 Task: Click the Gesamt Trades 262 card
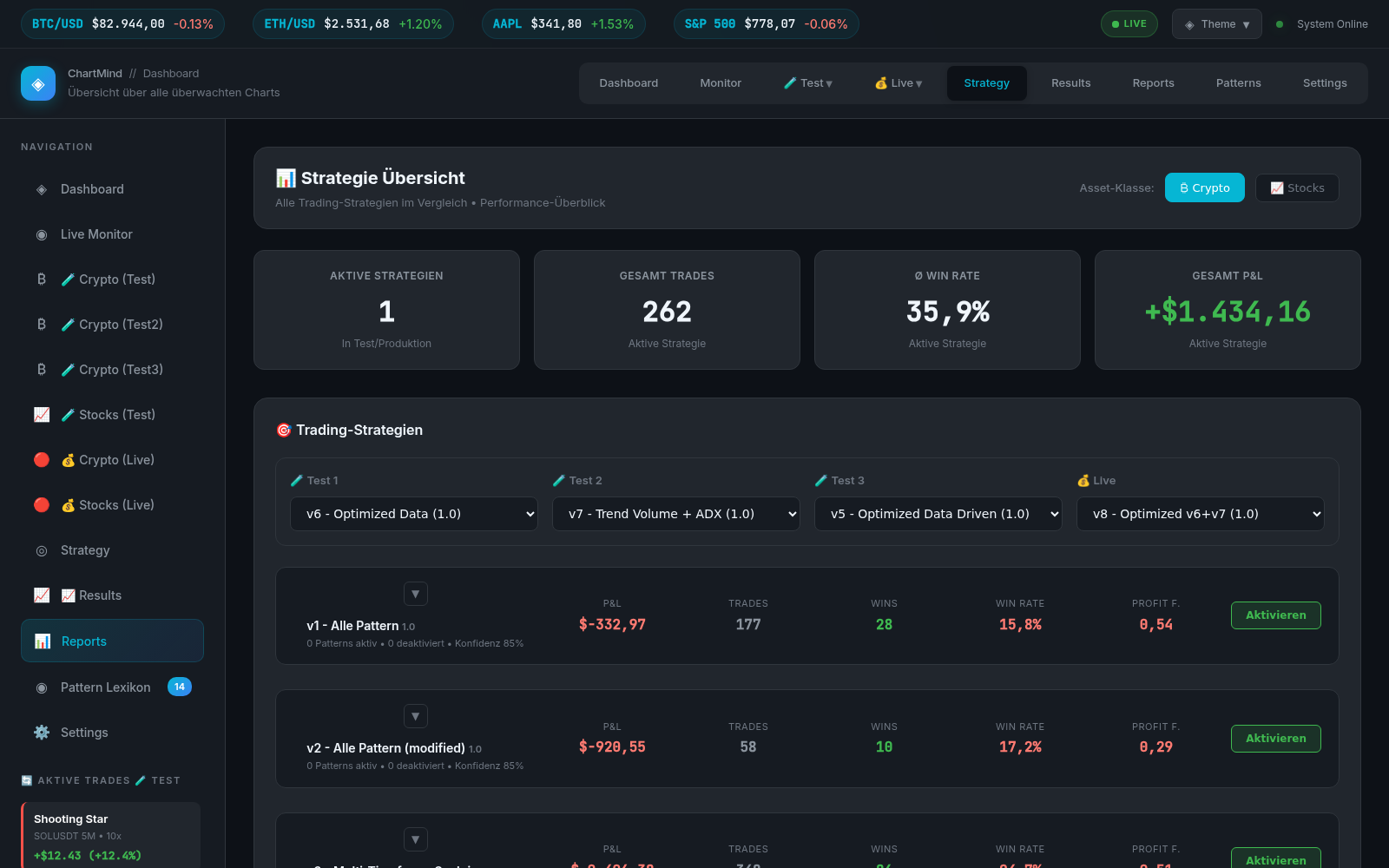pyautogui.click(x=667, y=310)
